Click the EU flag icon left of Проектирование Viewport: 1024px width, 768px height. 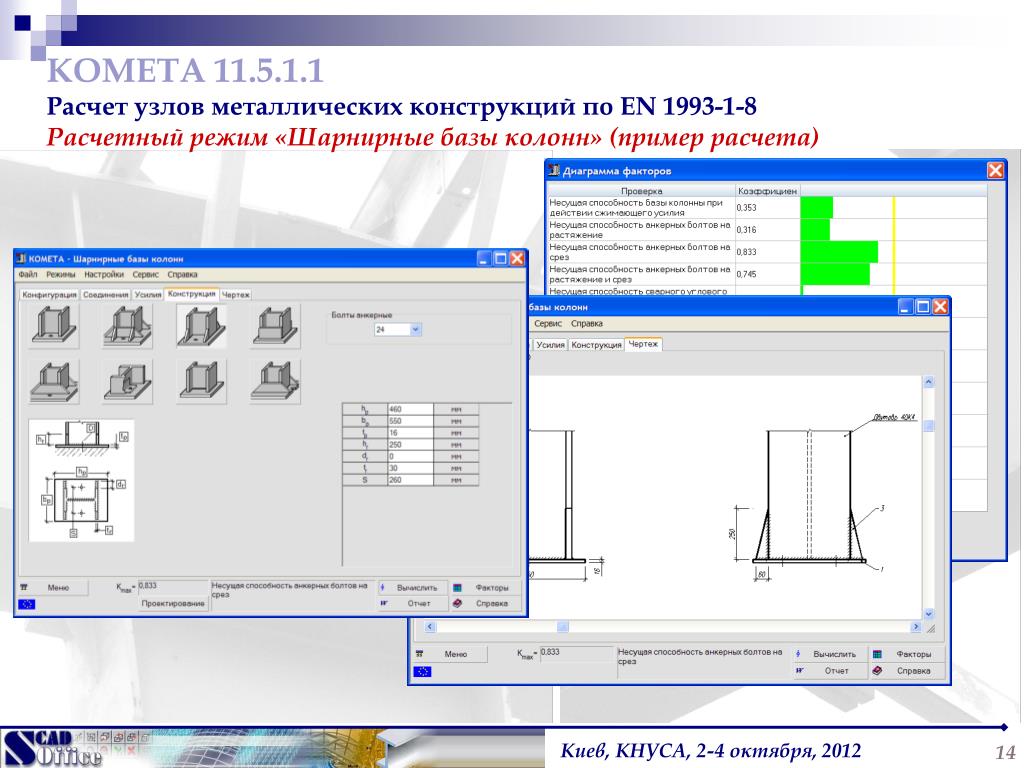(27, 604)
